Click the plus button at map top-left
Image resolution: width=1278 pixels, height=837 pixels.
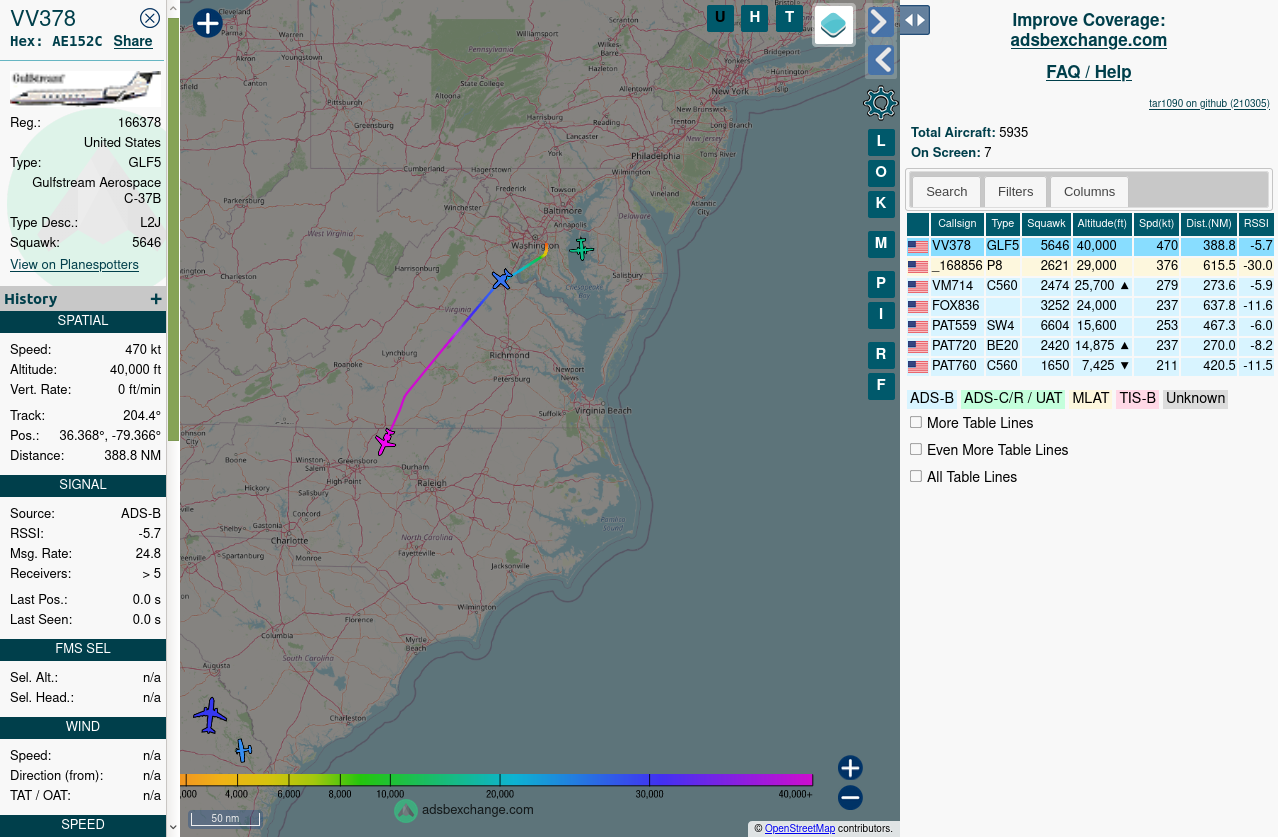point(207,23)
